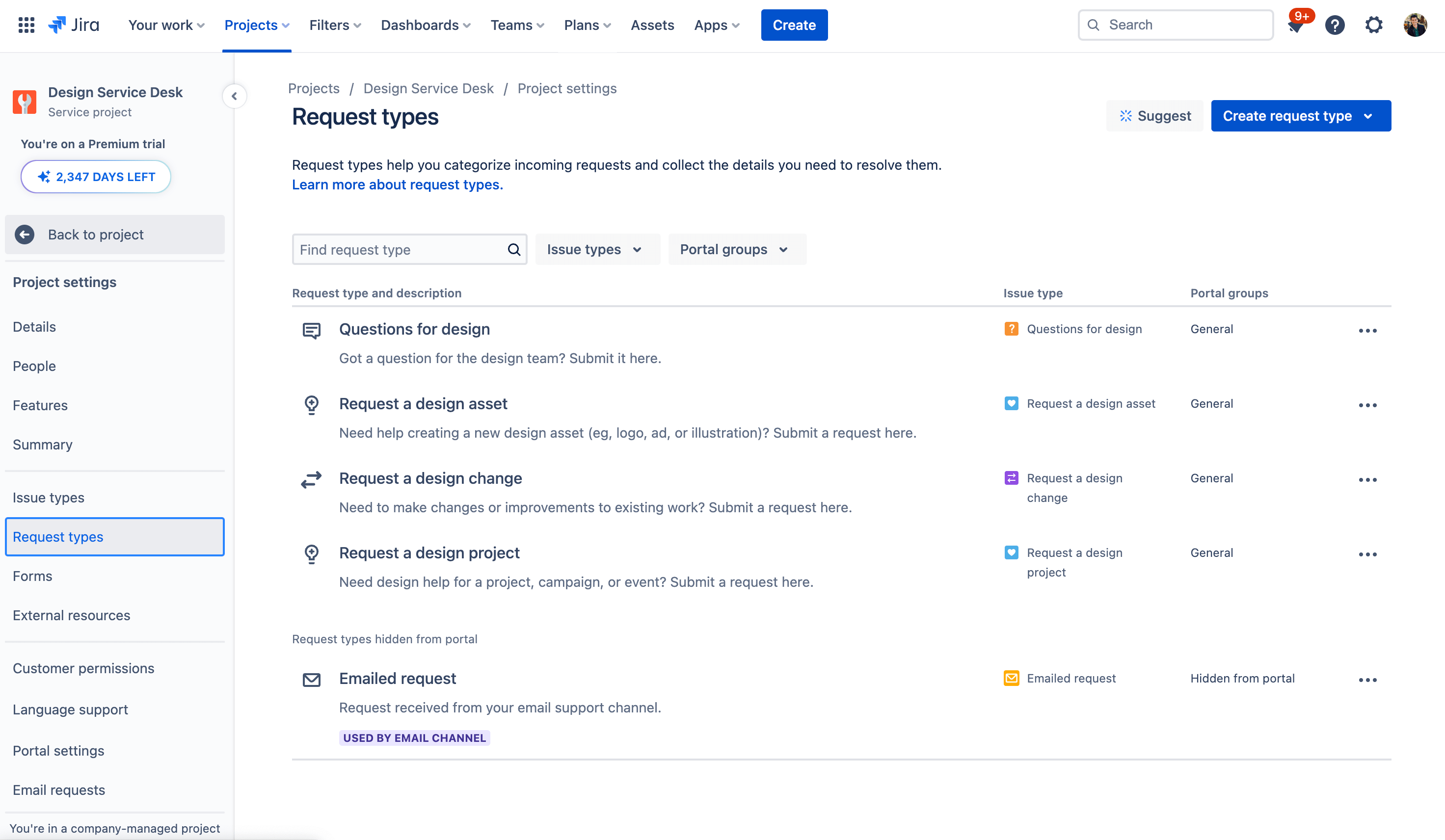Click the Request a design change arrows icon
This screenshot has height=840, width=1445.
[311, 478]
